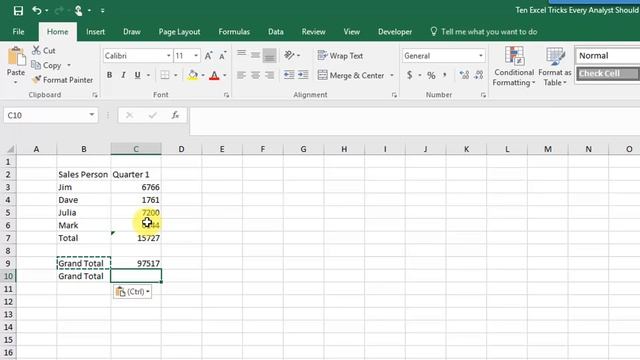Open Alignment dialog launcher
This screenshot has width=640, height=360.
(x=394, y=95)
